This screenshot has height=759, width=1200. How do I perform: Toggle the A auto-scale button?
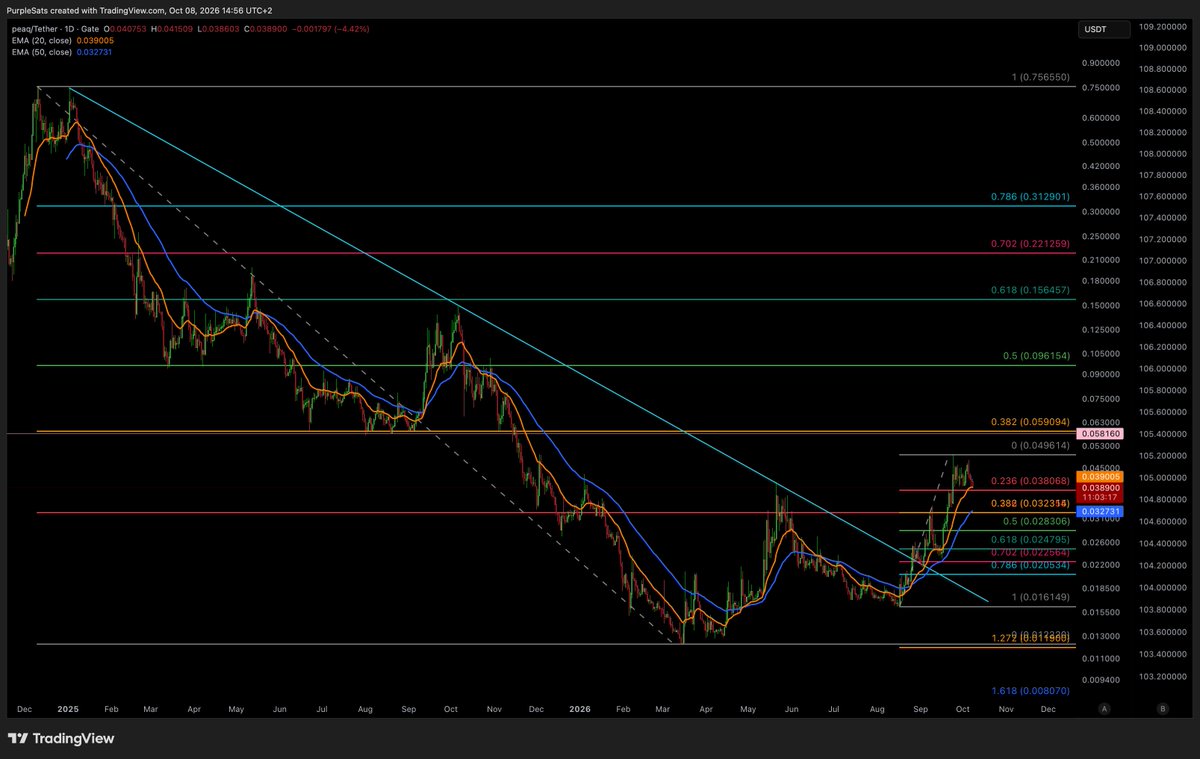(x=1104, y=708)
